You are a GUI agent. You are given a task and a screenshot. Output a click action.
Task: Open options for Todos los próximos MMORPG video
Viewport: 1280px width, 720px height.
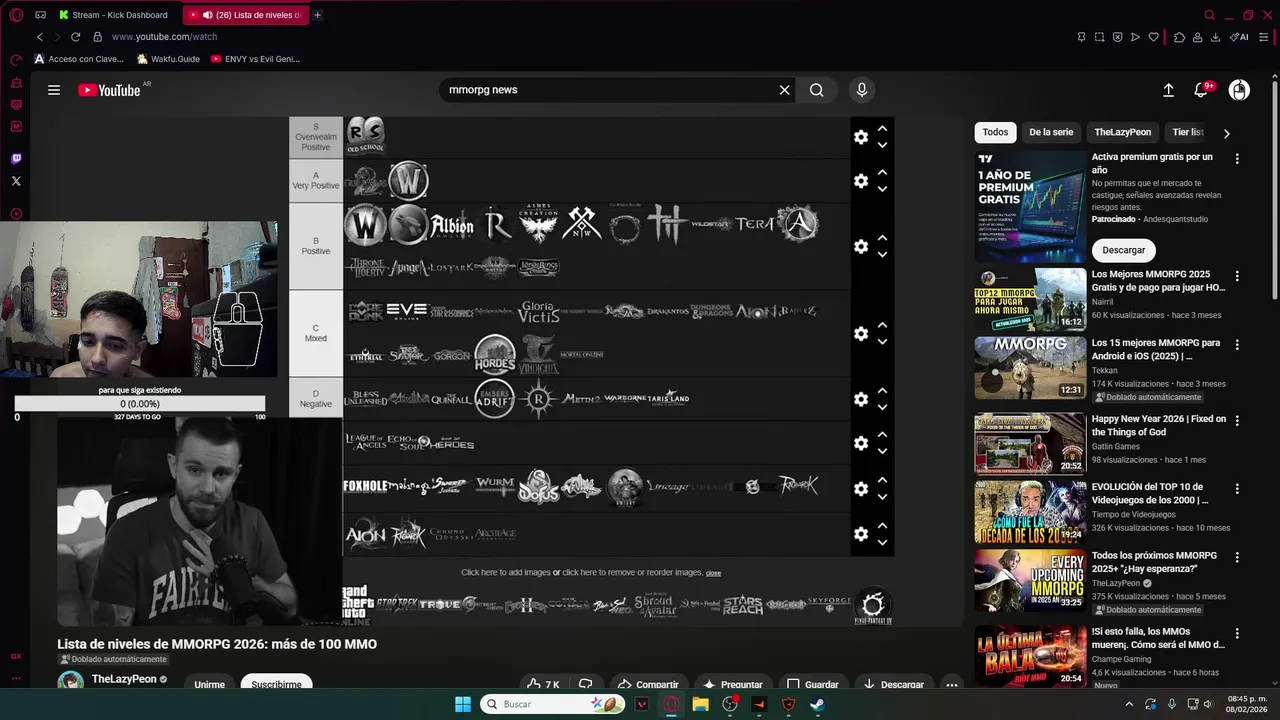tap(1237, 557)
